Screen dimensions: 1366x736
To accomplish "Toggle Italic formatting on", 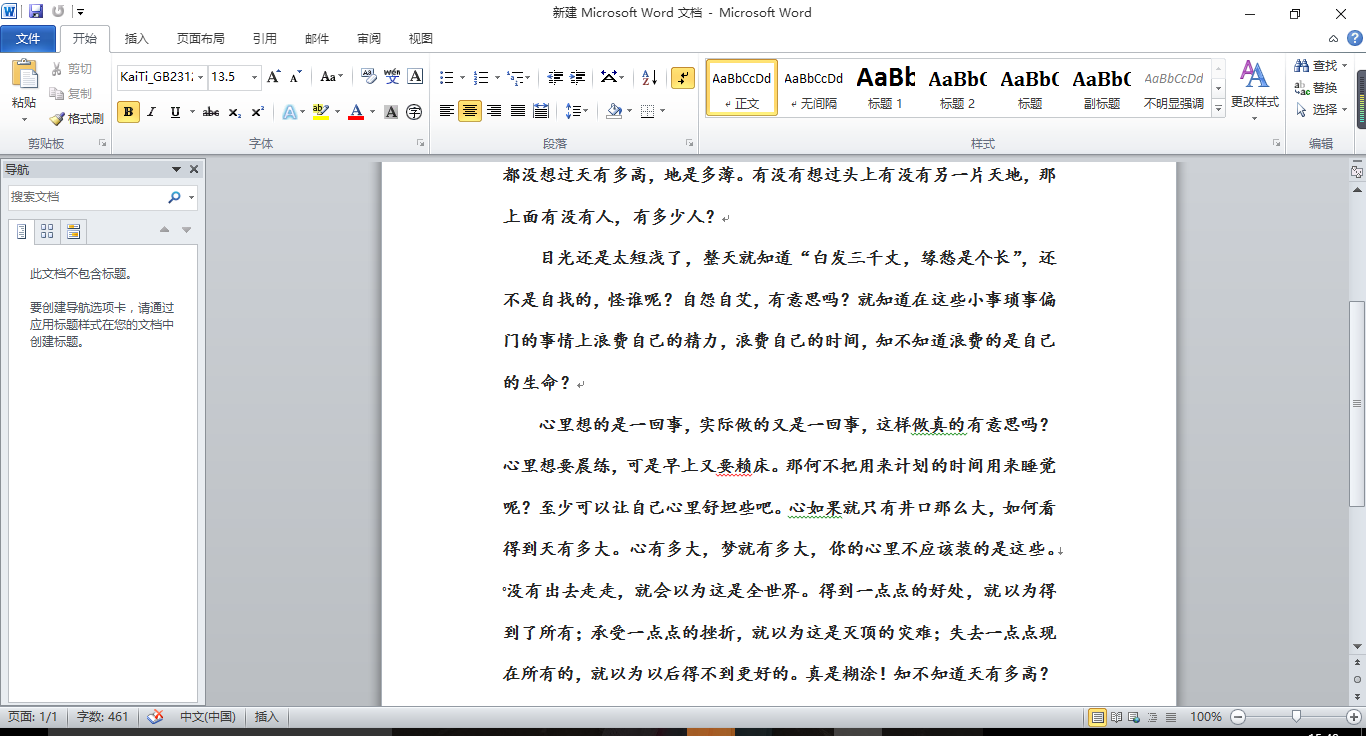I will [x=152, y=112].
